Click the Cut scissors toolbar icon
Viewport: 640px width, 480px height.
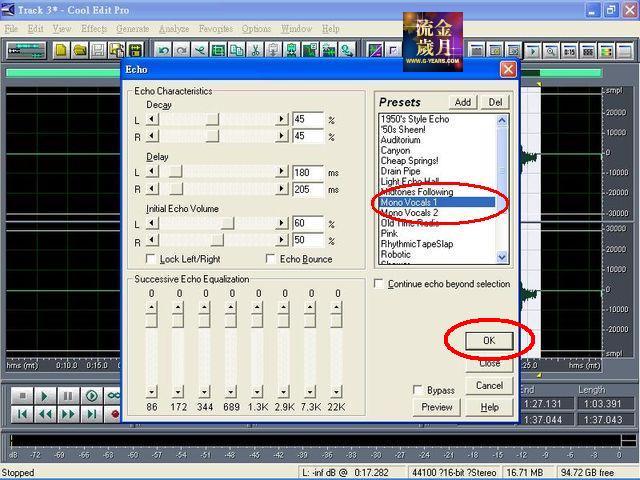[x=255, y=51]
